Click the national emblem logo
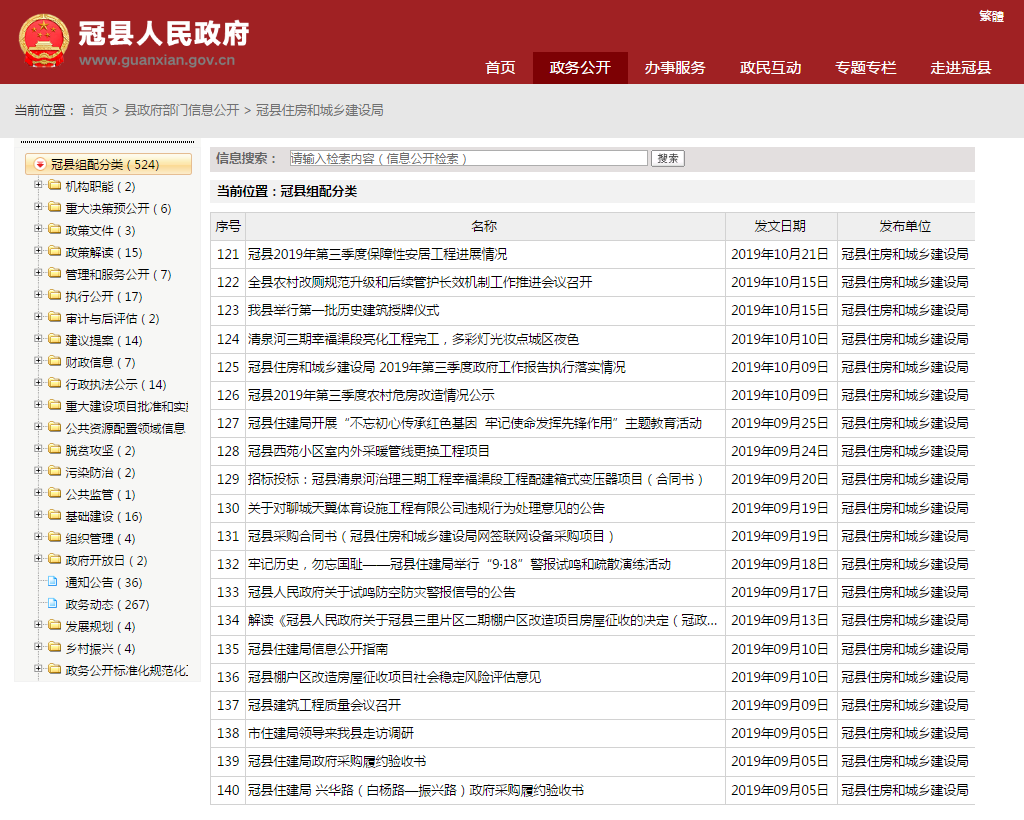1024x820 pixels. [x=44, y=41]
